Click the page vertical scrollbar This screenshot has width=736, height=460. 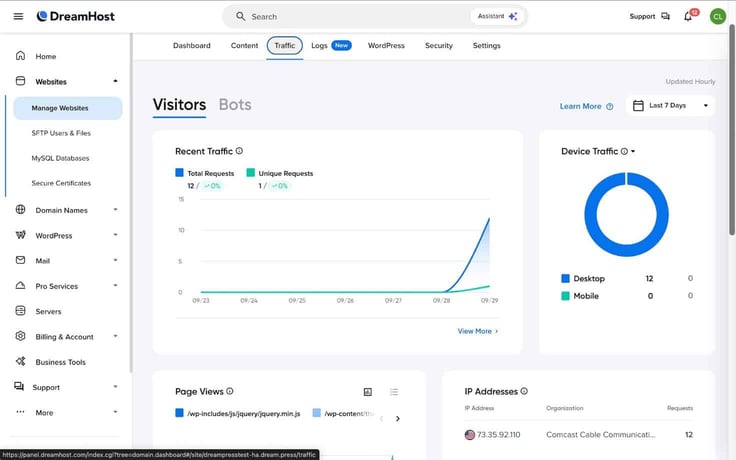pyautogui.click(x=732, y=130)
